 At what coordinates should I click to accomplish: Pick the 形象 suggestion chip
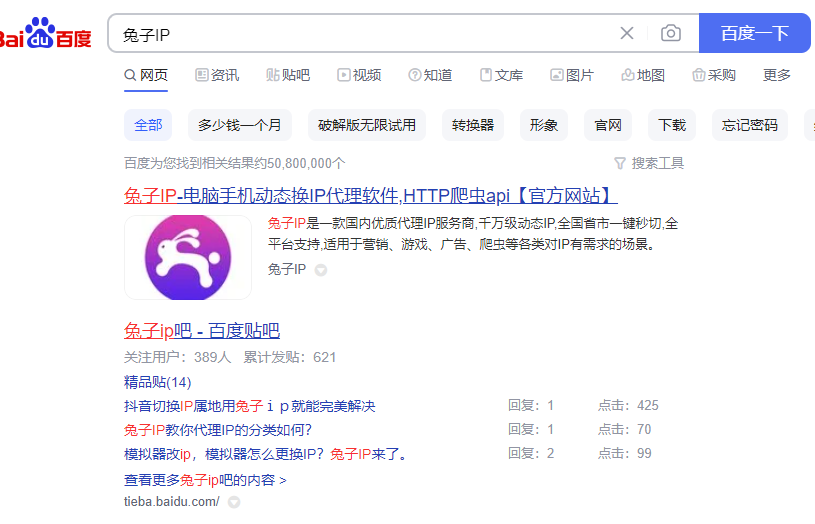(544, 125)
